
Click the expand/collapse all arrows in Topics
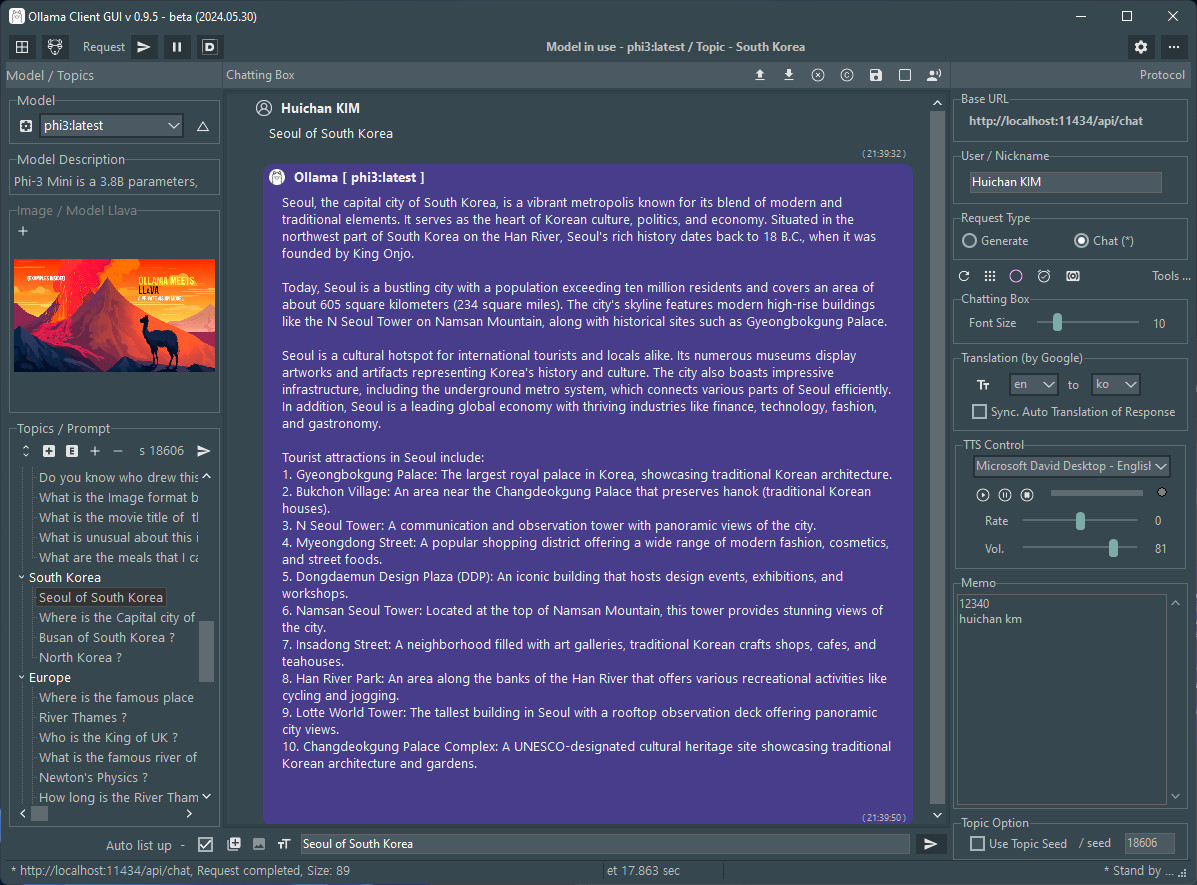[26, 451]
